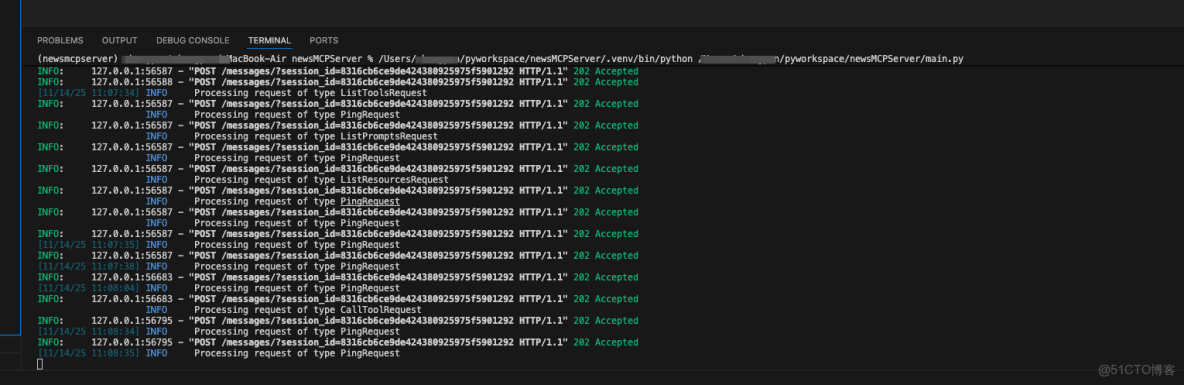Click the 127.0.0.1:56588 address

click(x=132, y=82)
